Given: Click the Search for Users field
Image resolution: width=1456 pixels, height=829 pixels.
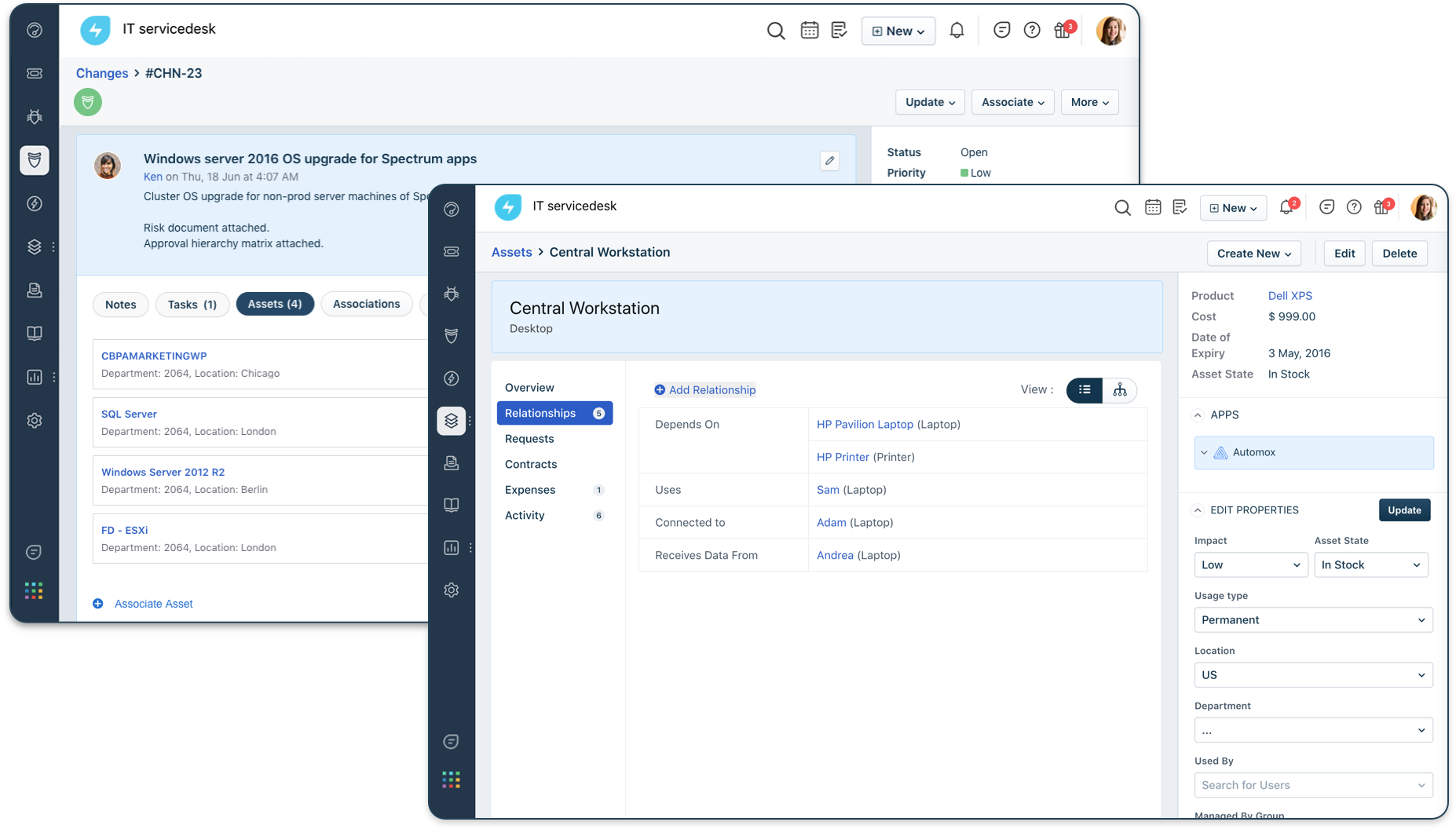Looking at the screenshot, I should 1313,785.
